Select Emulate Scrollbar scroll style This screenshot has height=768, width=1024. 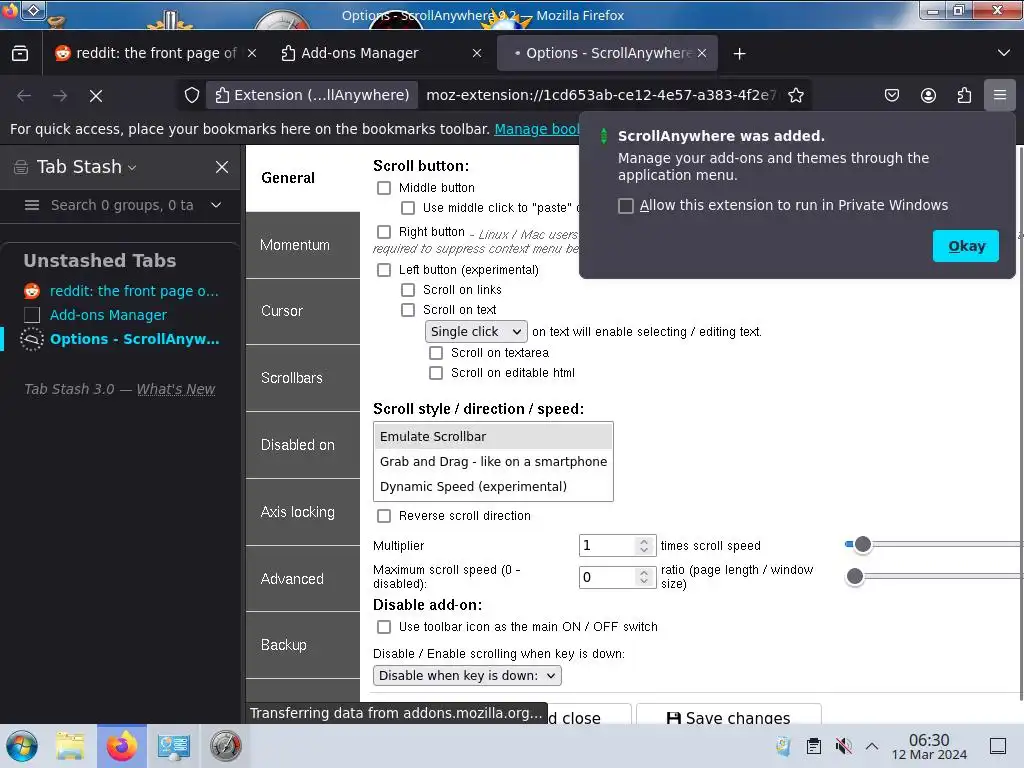coord(493,437)
